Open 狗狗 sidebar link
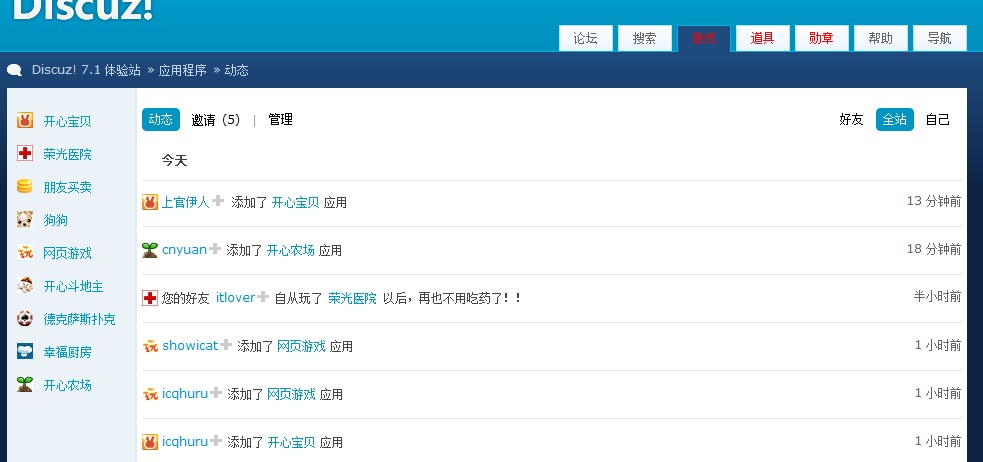 coord(55,220)
